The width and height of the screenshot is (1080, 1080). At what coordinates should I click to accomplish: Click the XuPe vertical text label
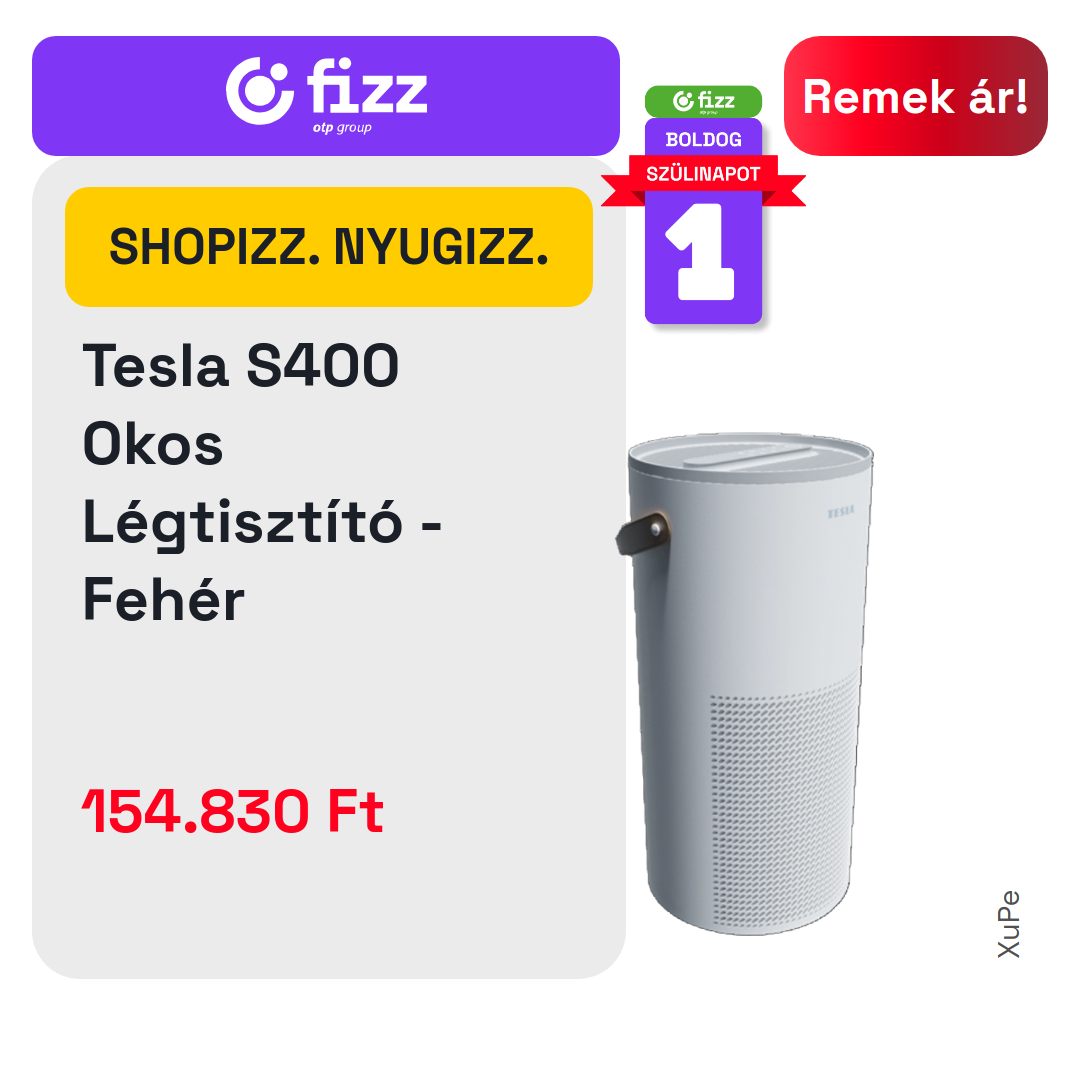click(1009, 924)
